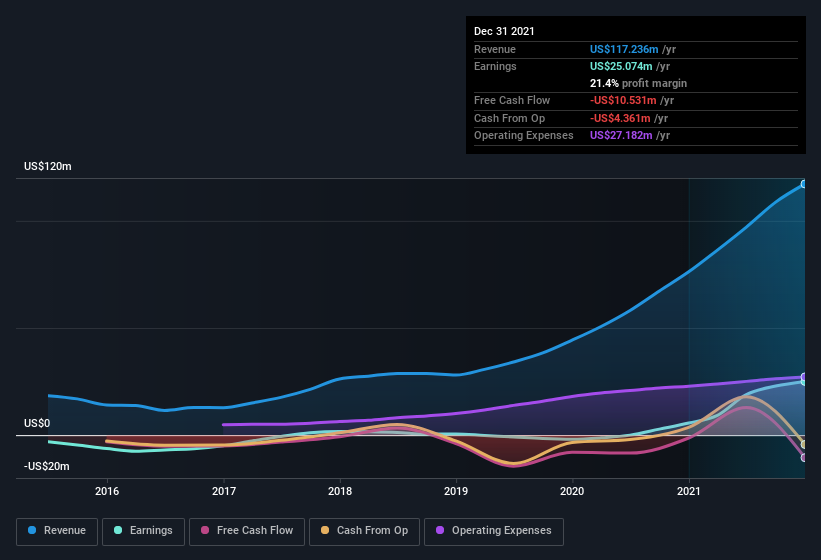
Task: Toggle the Earnings legend button
Action: pos(143,531)
